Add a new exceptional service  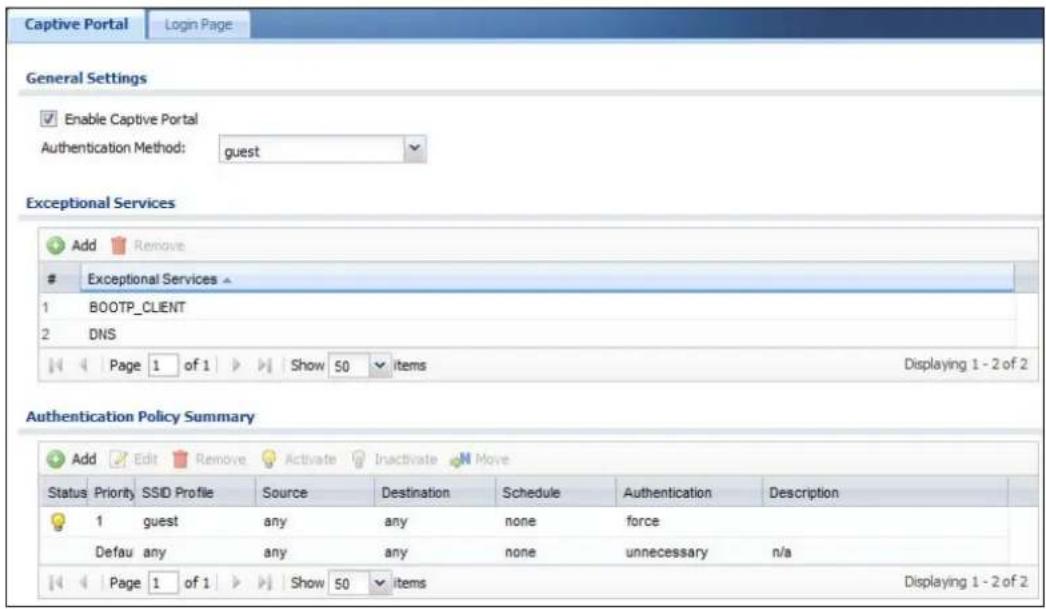(72, 245)
